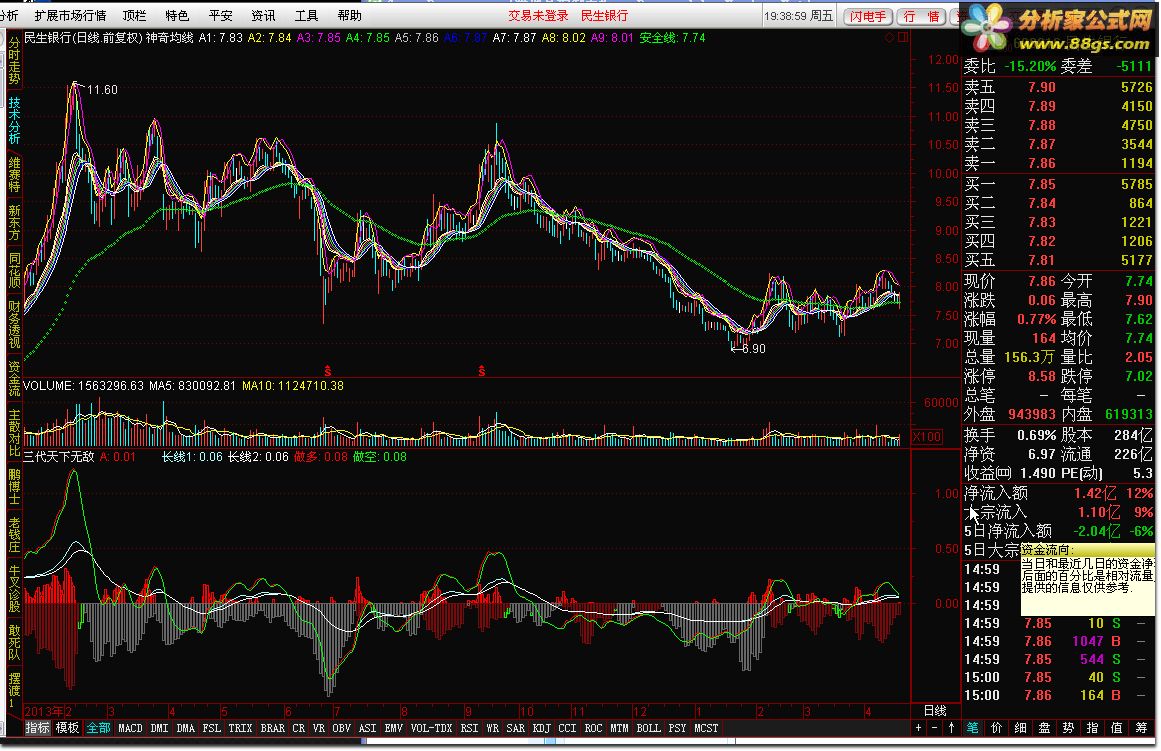Click the 交易未登录 login status
This screenshot has height=751, width=1161.
pos(538,16)
